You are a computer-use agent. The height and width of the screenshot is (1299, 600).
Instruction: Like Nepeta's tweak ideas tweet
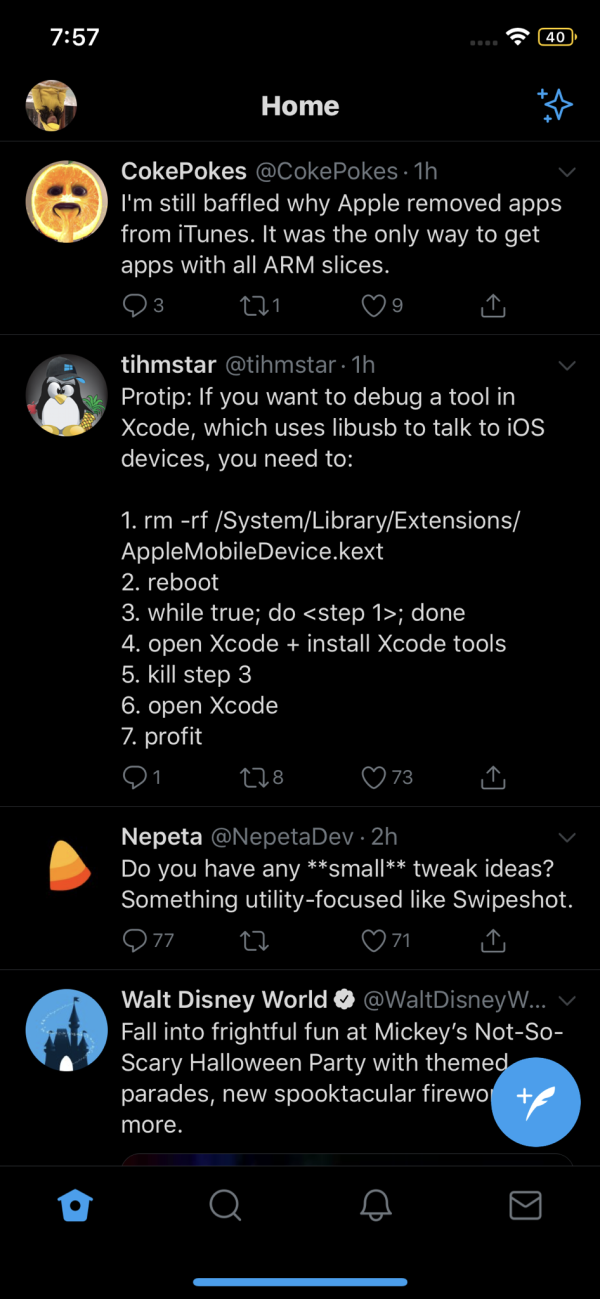[x=387, y=940]
